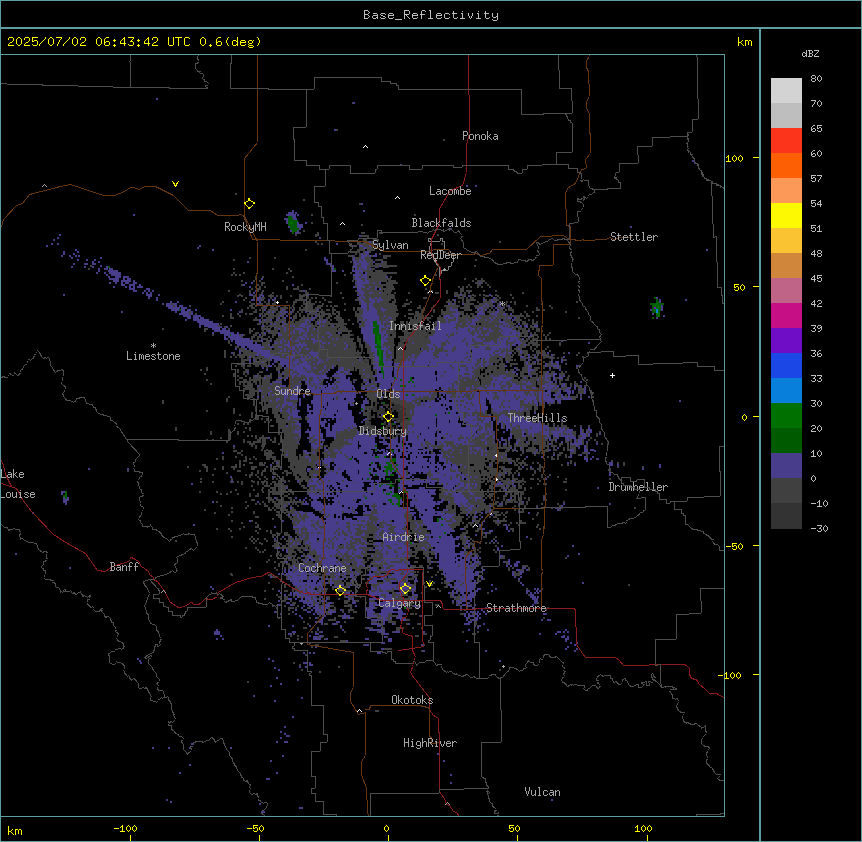The image size is (862, 842).
Task: Click the white caret marker northwest of Strathmore
Action: coord(476,526)
